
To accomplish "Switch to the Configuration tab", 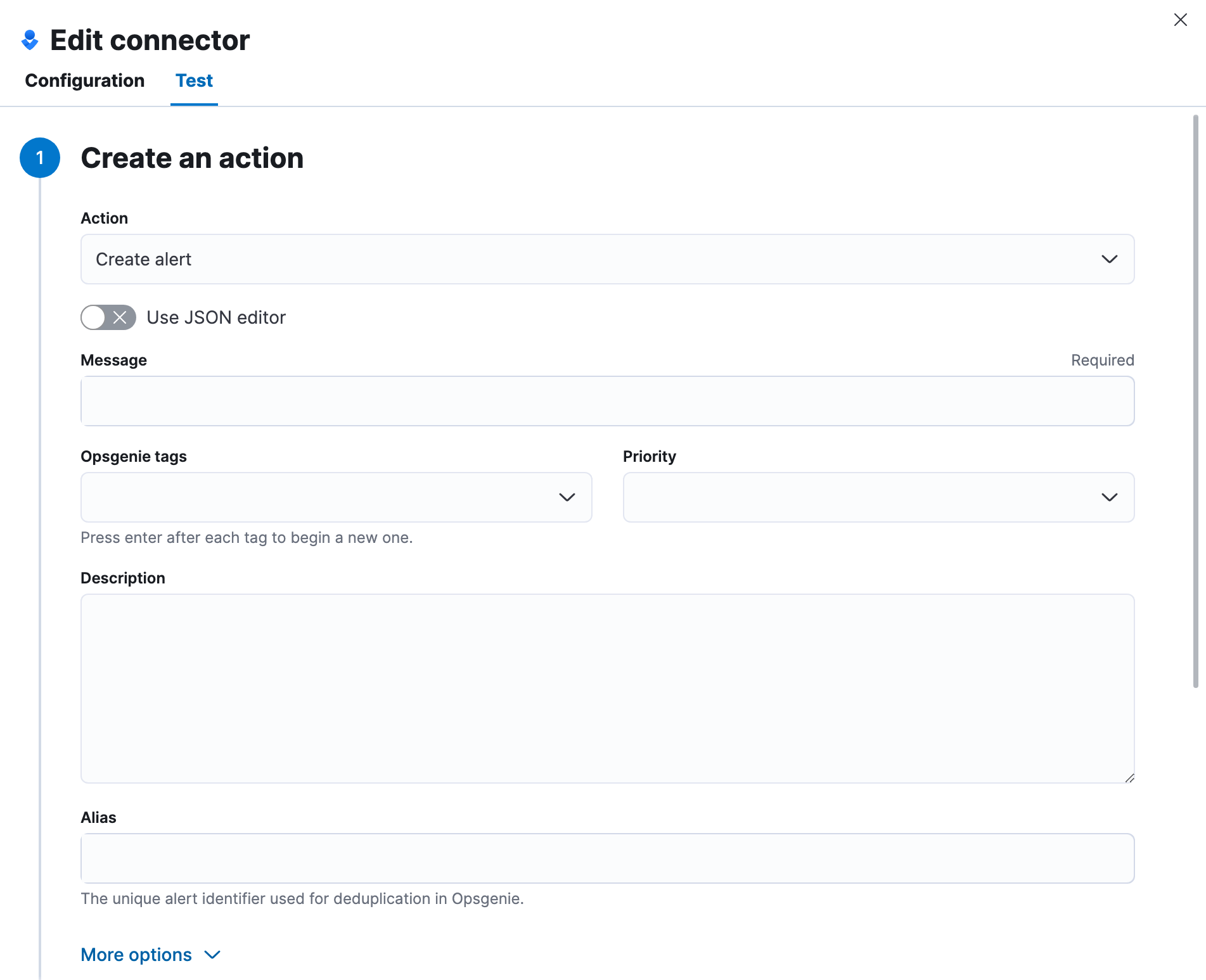I will point(84,80).
